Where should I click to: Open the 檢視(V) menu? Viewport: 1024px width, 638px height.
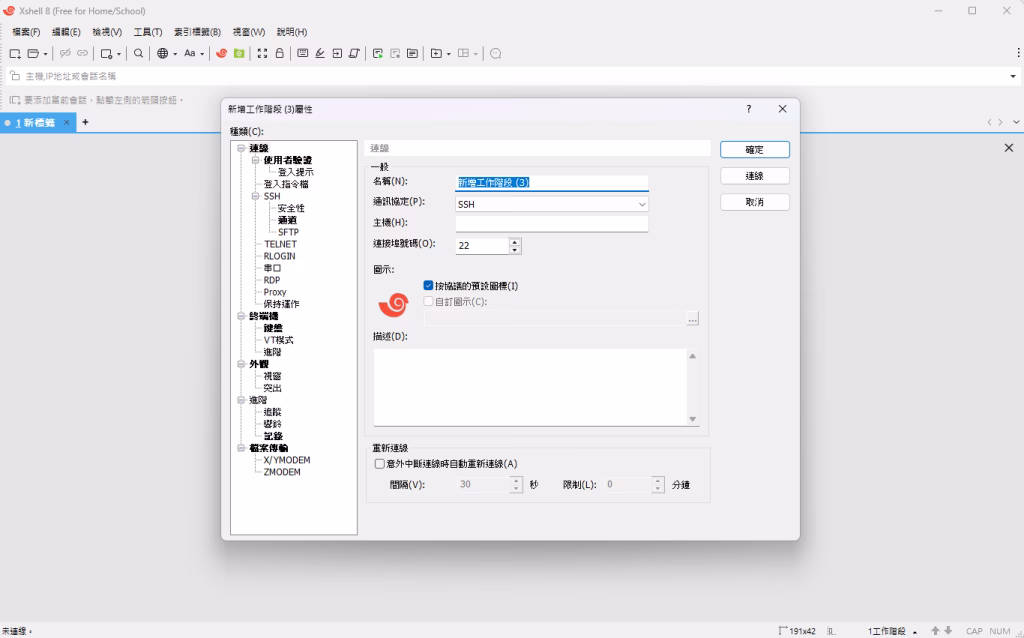coord(107,32)
